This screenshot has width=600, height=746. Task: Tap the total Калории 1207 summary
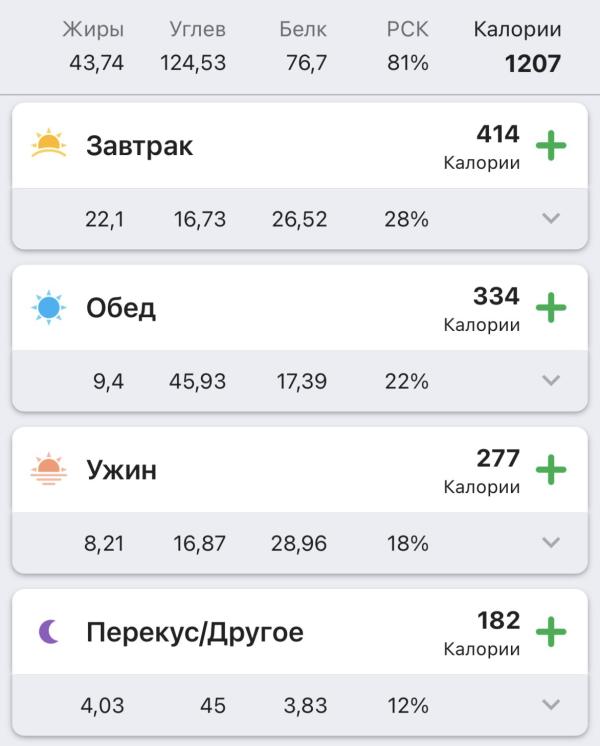point(532,64)
